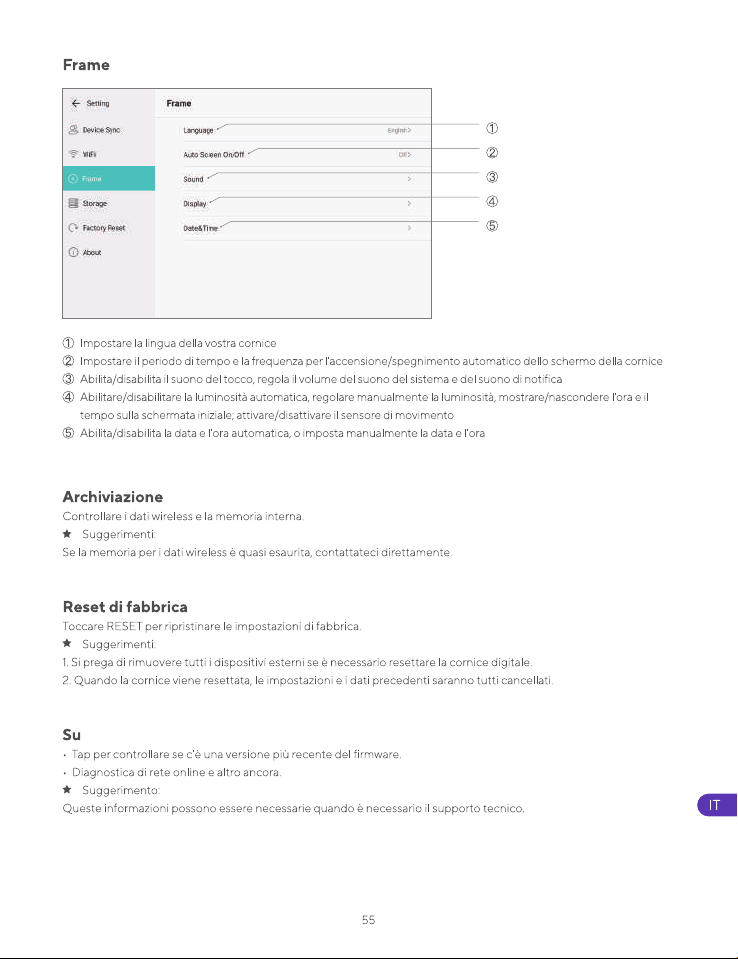Toggle Auto Screen On/Off value
The width and height of the screenshot is (738, 959).
[x=405, y=155]
